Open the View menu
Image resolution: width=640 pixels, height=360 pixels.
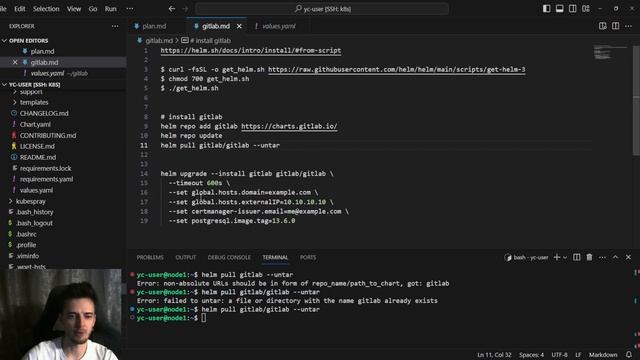point(74,9)
